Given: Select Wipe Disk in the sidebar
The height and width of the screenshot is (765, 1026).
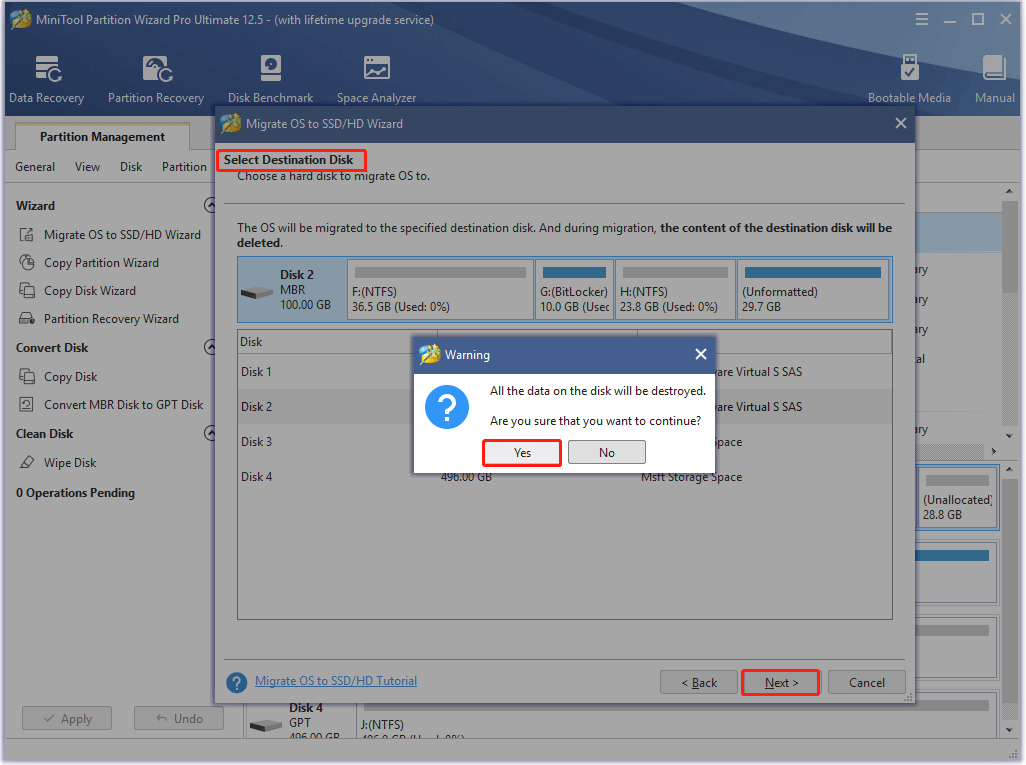Looking at the screenshot, I should (70, 463).
